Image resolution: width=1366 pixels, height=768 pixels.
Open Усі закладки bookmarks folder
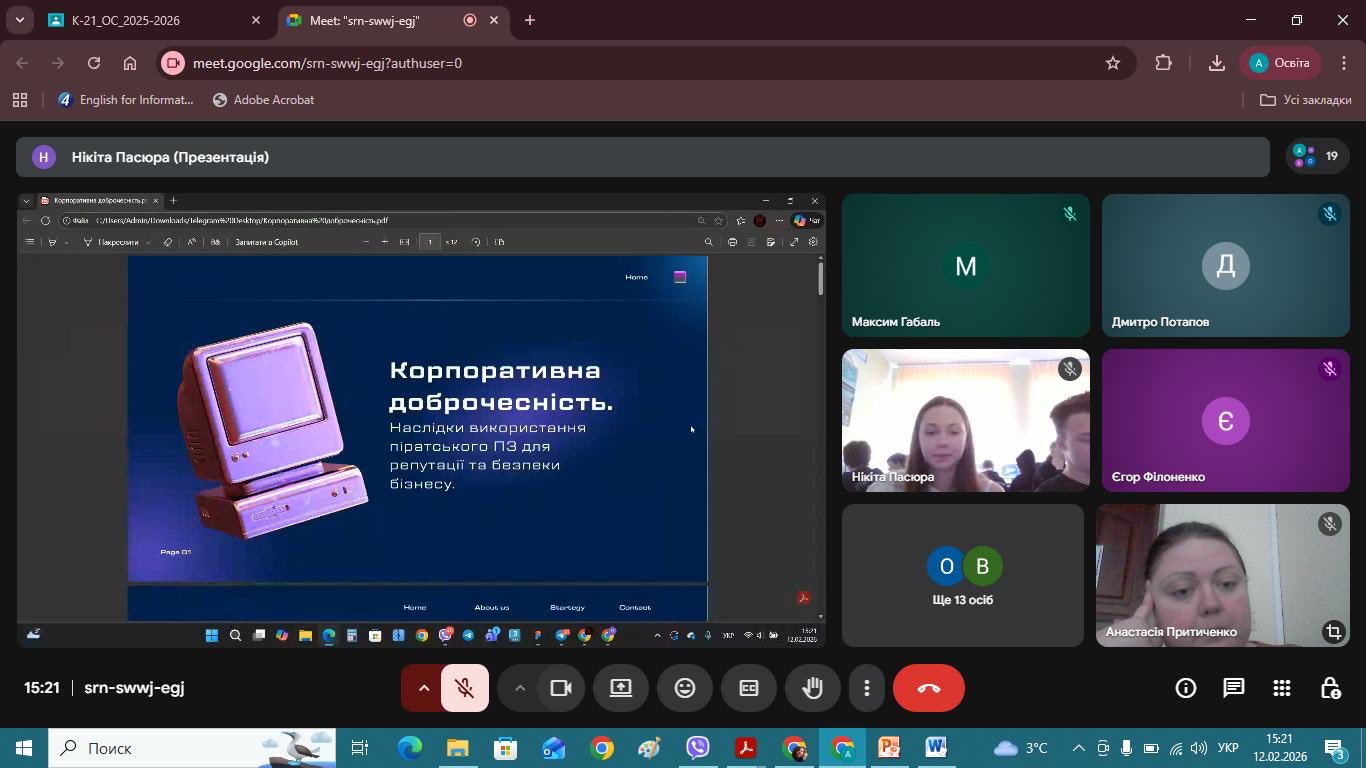pos(1306,100)
